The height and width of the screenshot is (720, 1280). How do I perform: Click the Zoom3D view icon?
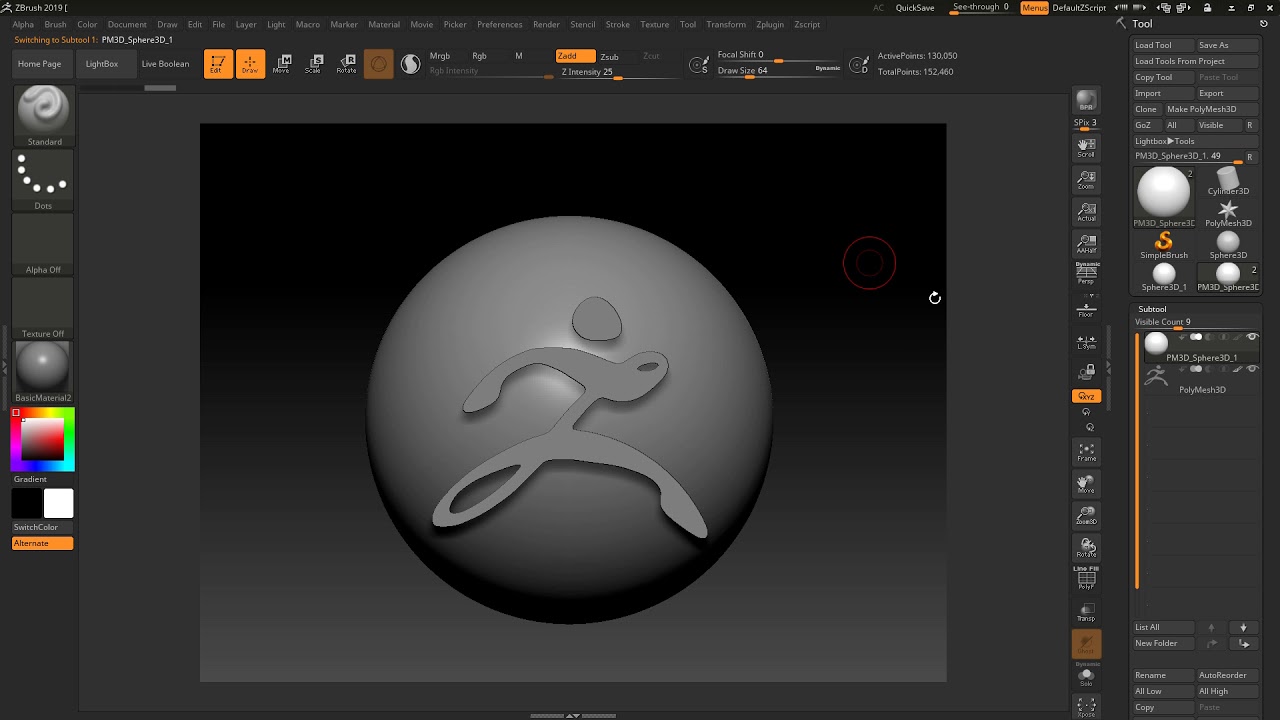[1086, 516]
